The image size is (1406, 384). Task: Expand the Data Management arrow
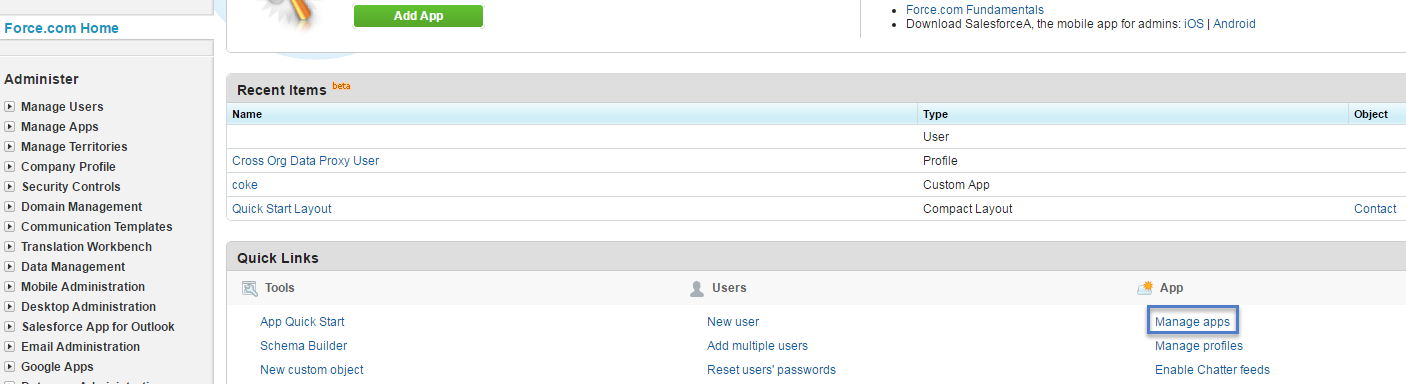click(9, 267)
